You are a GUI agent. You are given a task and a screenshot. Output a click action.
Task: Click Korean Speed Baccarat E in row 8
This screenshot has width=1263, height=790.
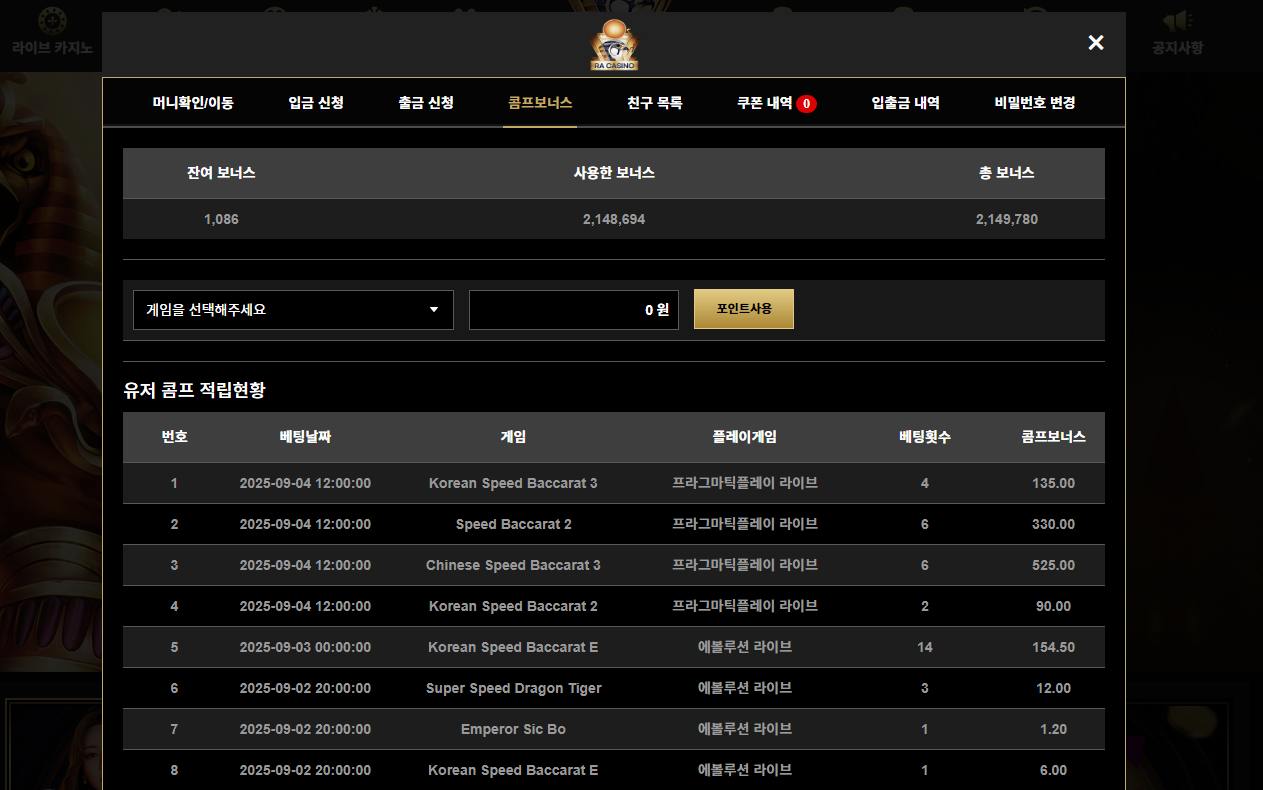[x=513, y=770]
